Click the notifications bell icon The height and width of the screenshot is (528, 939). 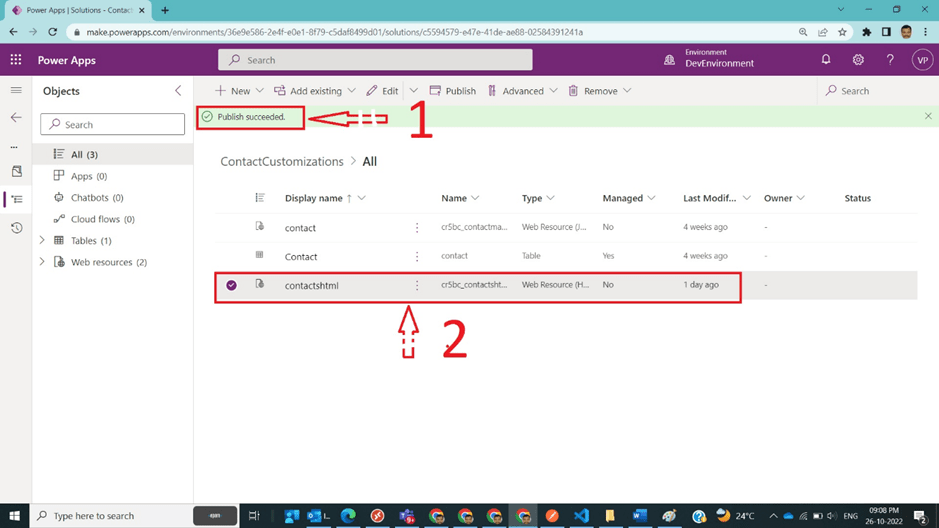click(x=826, y=60)
